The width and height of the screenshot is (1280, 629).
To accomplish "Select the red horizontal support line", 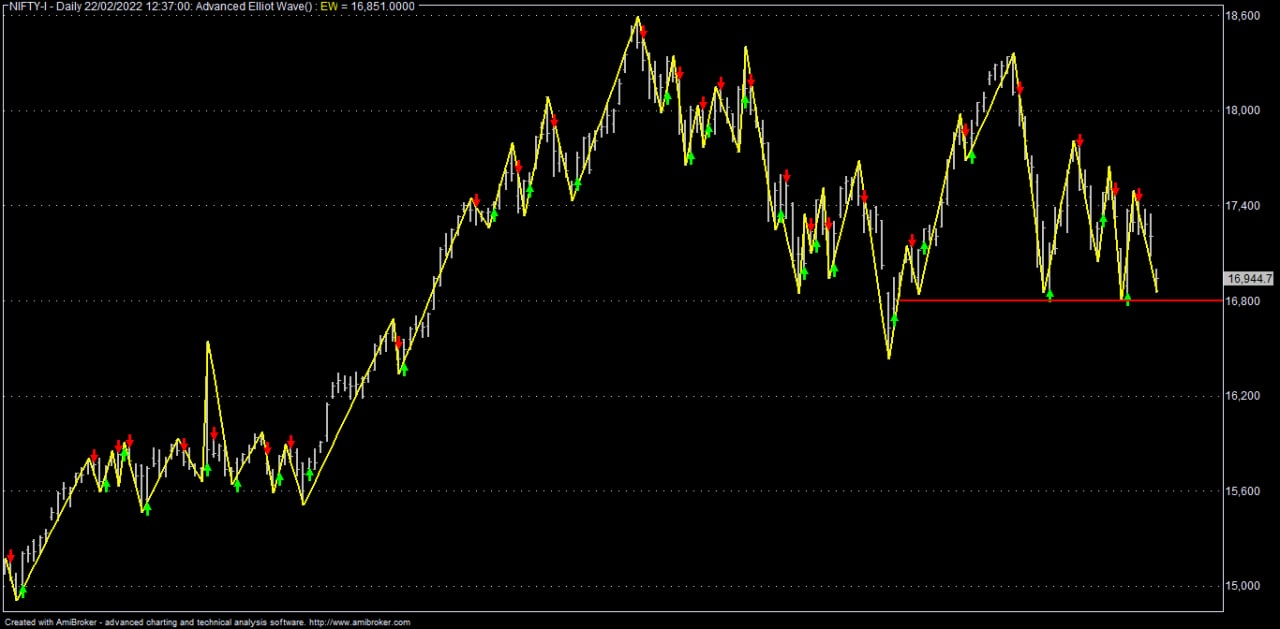I will pyautogui.click(x=1060, y=300).
